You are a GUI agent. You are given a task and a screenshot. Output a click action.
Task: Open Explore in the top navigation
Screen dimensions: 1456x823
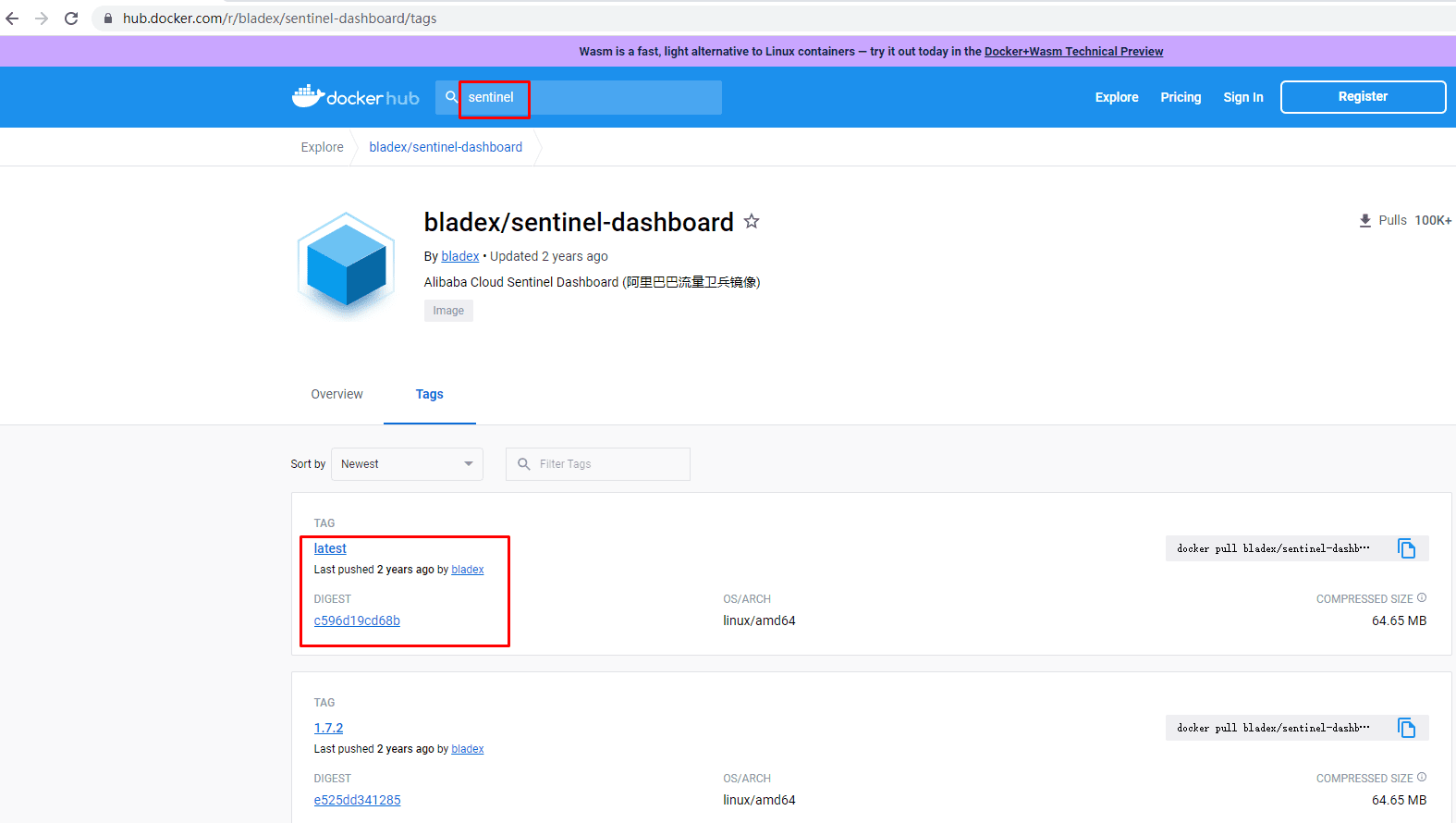[x=1117, y=97]
